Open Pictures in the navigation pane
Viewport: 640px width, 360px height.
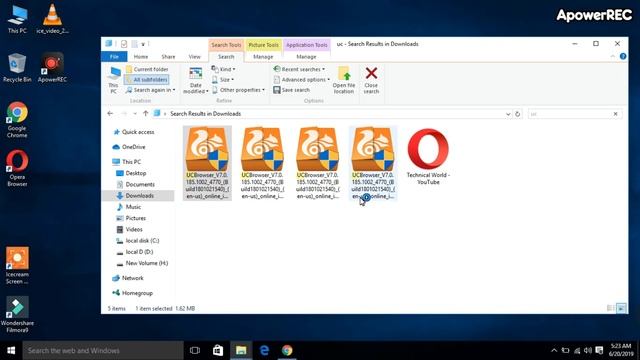pyautogui.click(x=131, y=218)
